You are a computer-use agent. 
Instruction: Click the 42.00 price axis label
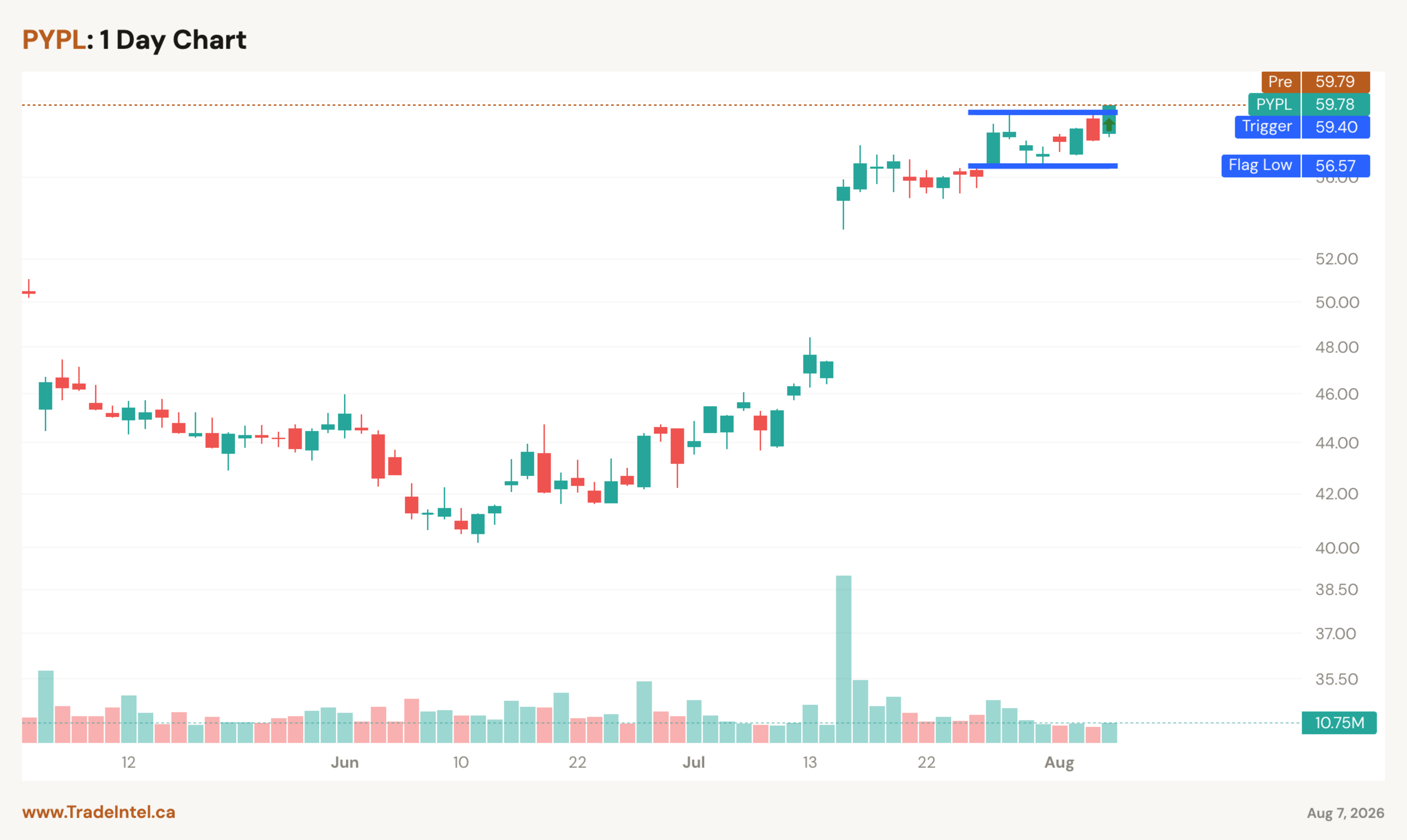(1337, 494)
